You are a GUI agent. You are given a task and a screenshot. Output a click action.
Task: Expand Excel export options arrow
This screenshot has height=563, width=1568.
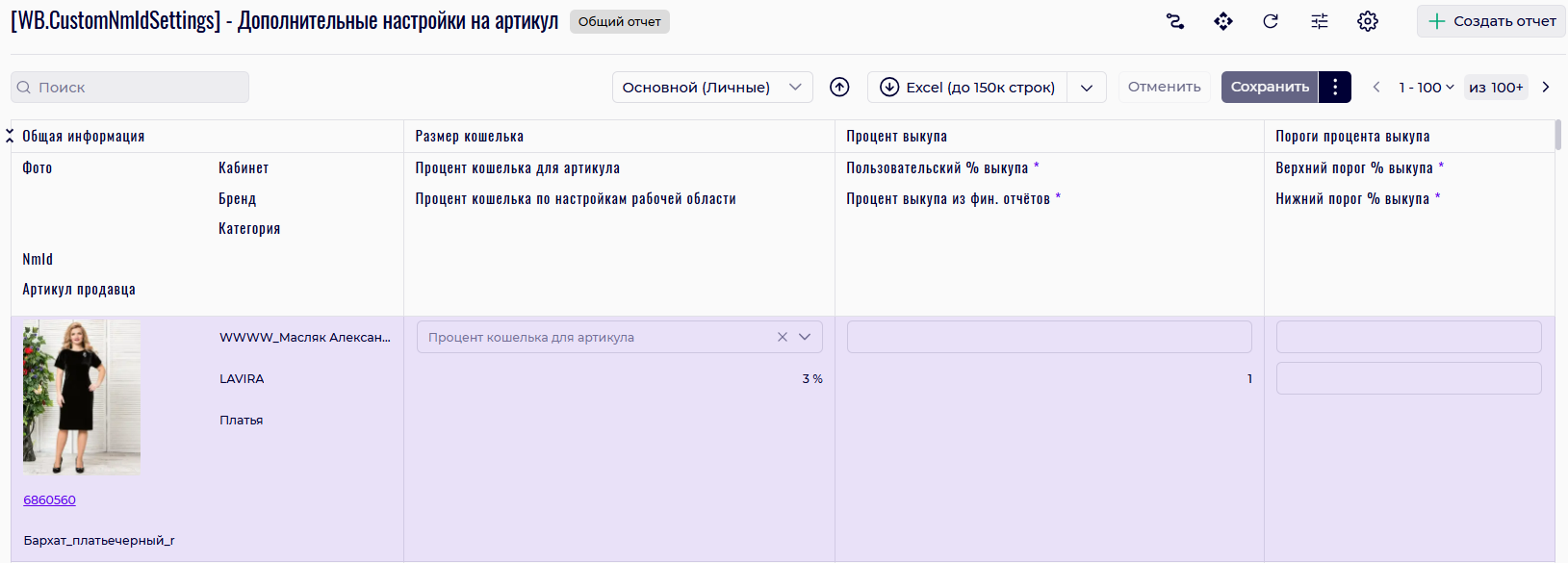point(1087,88)
